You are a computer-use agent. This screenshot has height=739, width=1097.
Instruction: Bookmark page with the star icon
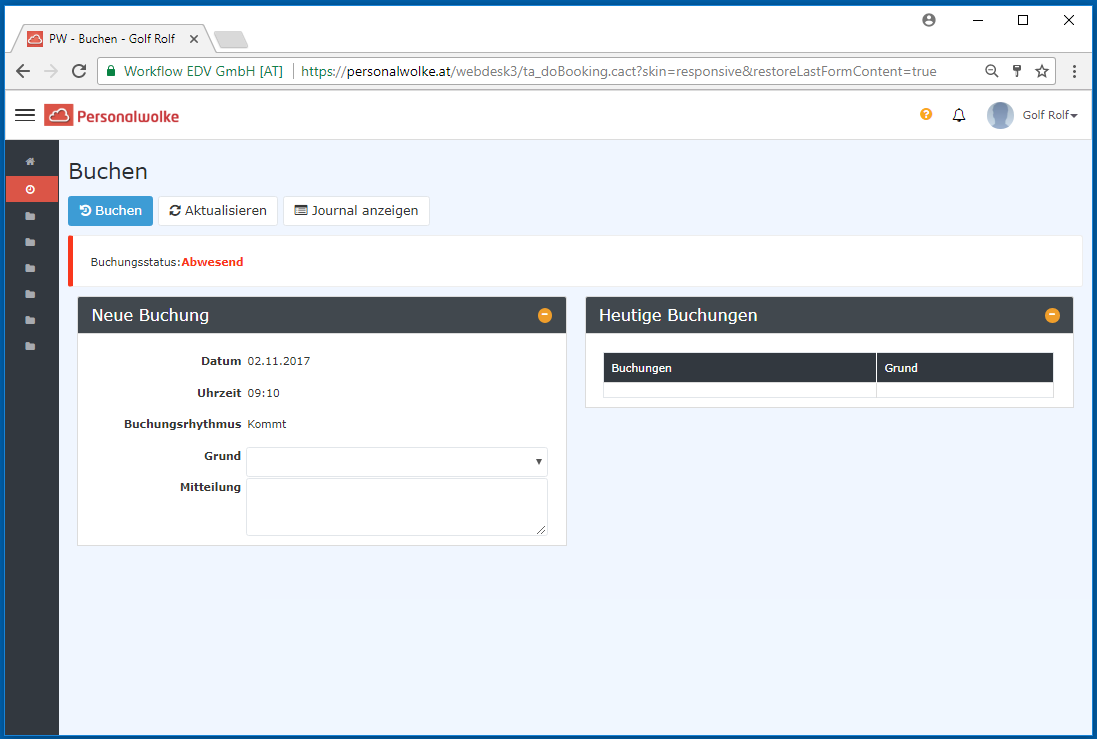(1042, 71)
